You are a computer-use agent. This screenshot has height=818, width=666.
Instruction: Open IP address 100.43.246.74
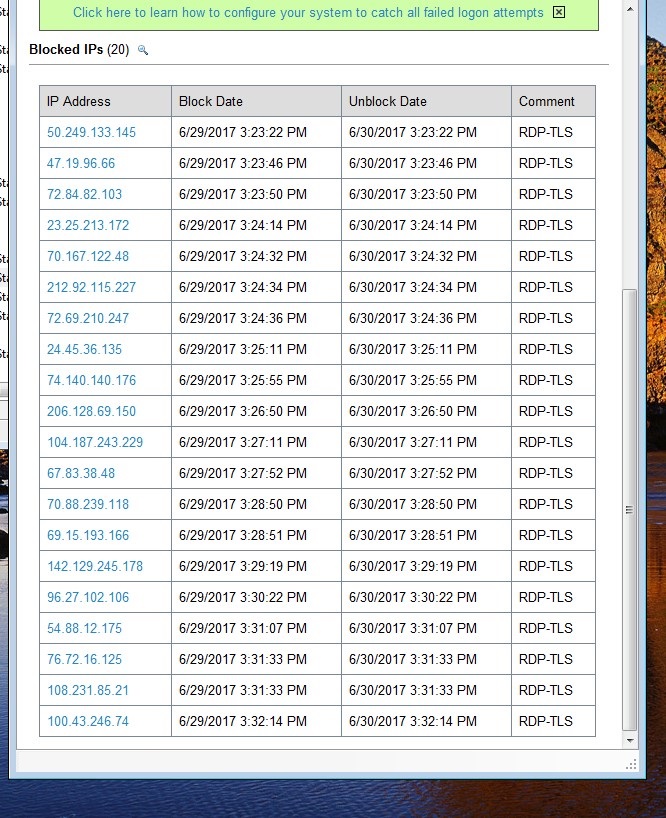[88, 721]
